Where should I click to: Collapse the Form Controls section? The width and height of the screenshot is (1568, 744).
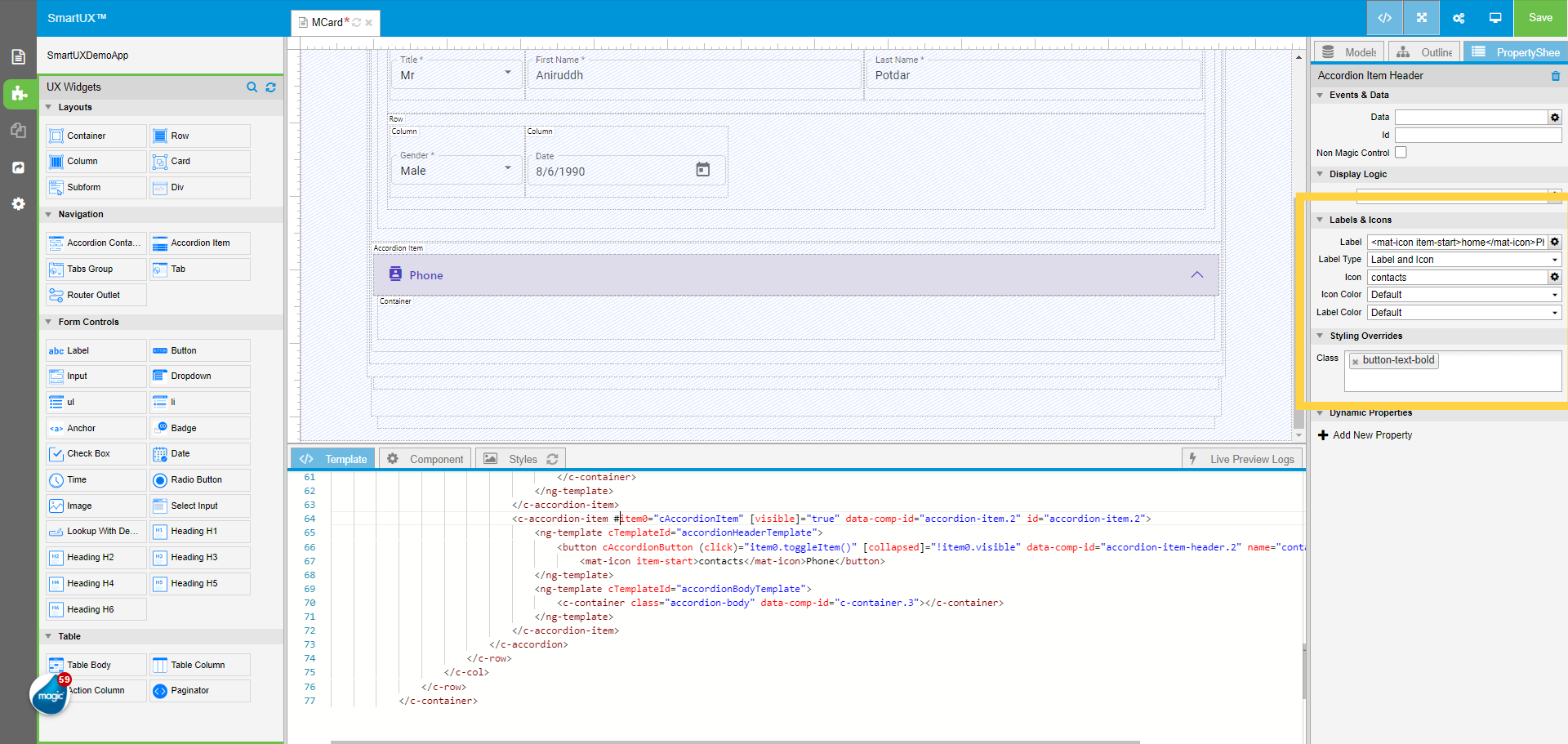pyautogui.click(x=49, y=322)
